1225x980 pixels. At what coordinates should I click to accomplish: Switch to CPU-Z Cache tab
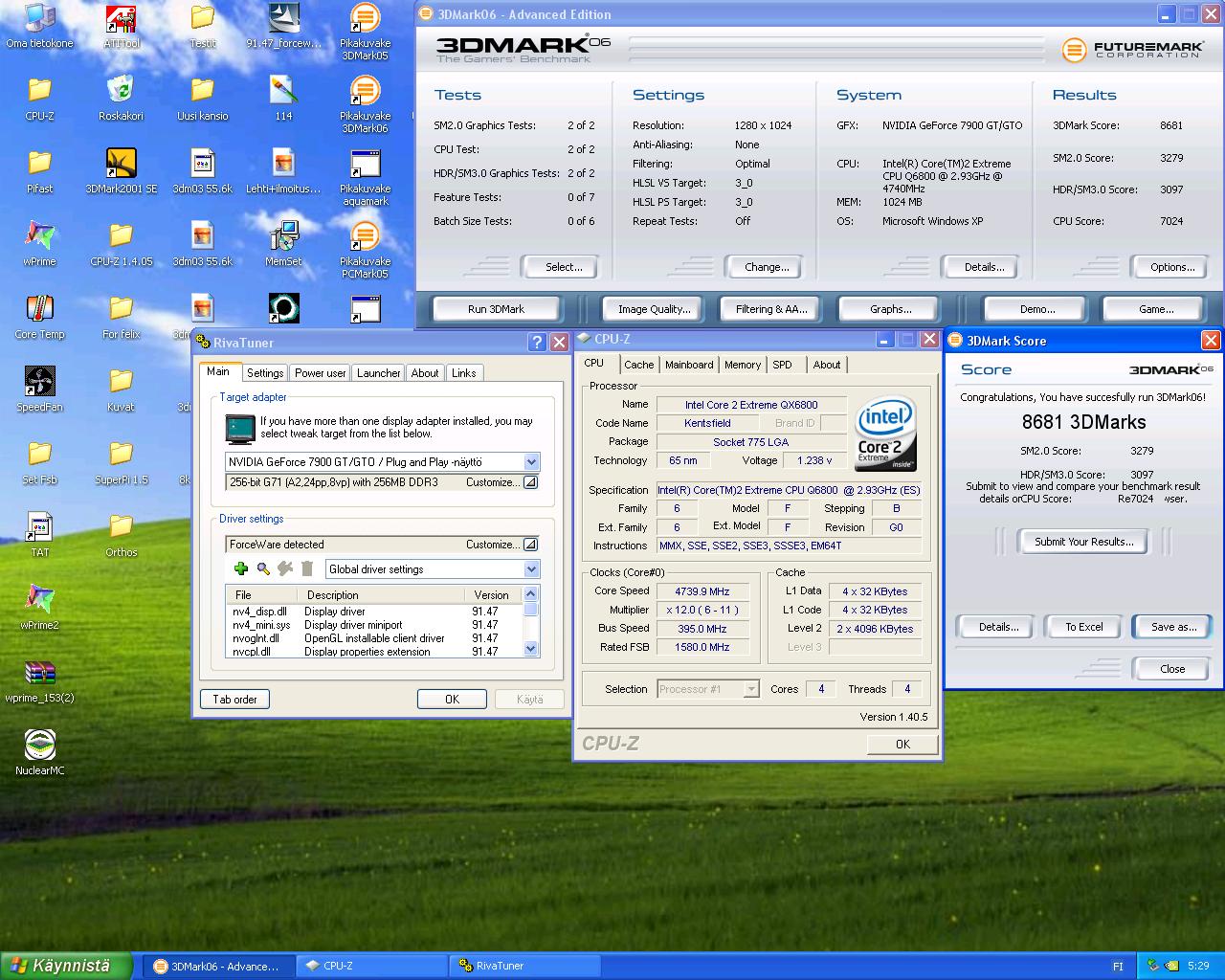click(x=638, y=365)
